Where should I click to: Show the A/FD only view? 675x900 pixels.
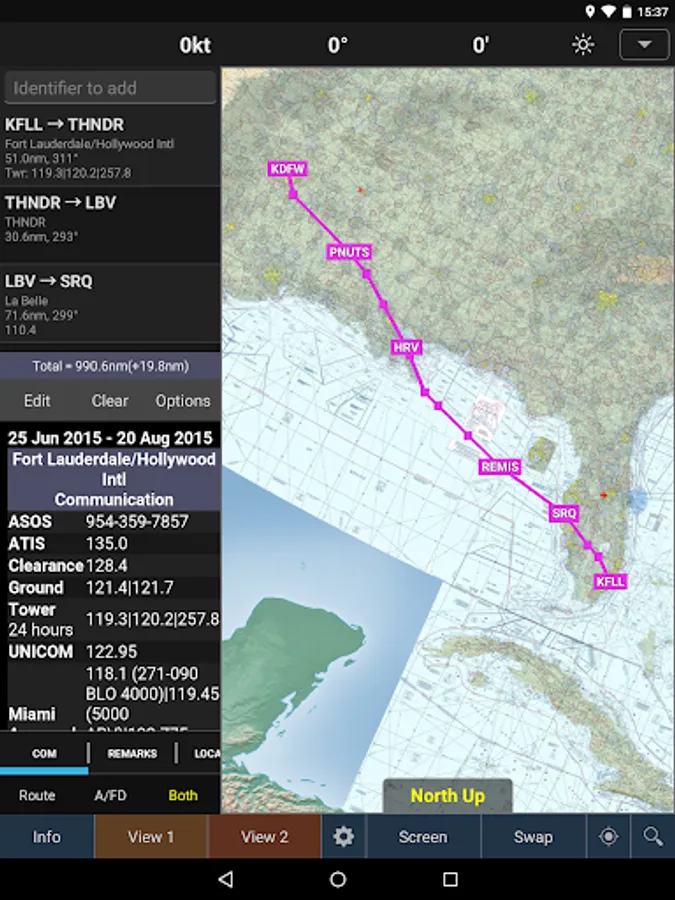pos(110,795)
